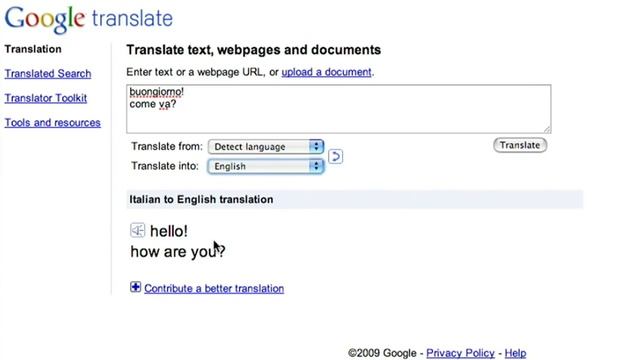Click the 'Translate text, webpages and documents' heading
Viewport: 640px width, 360px height.
point(253,50)
